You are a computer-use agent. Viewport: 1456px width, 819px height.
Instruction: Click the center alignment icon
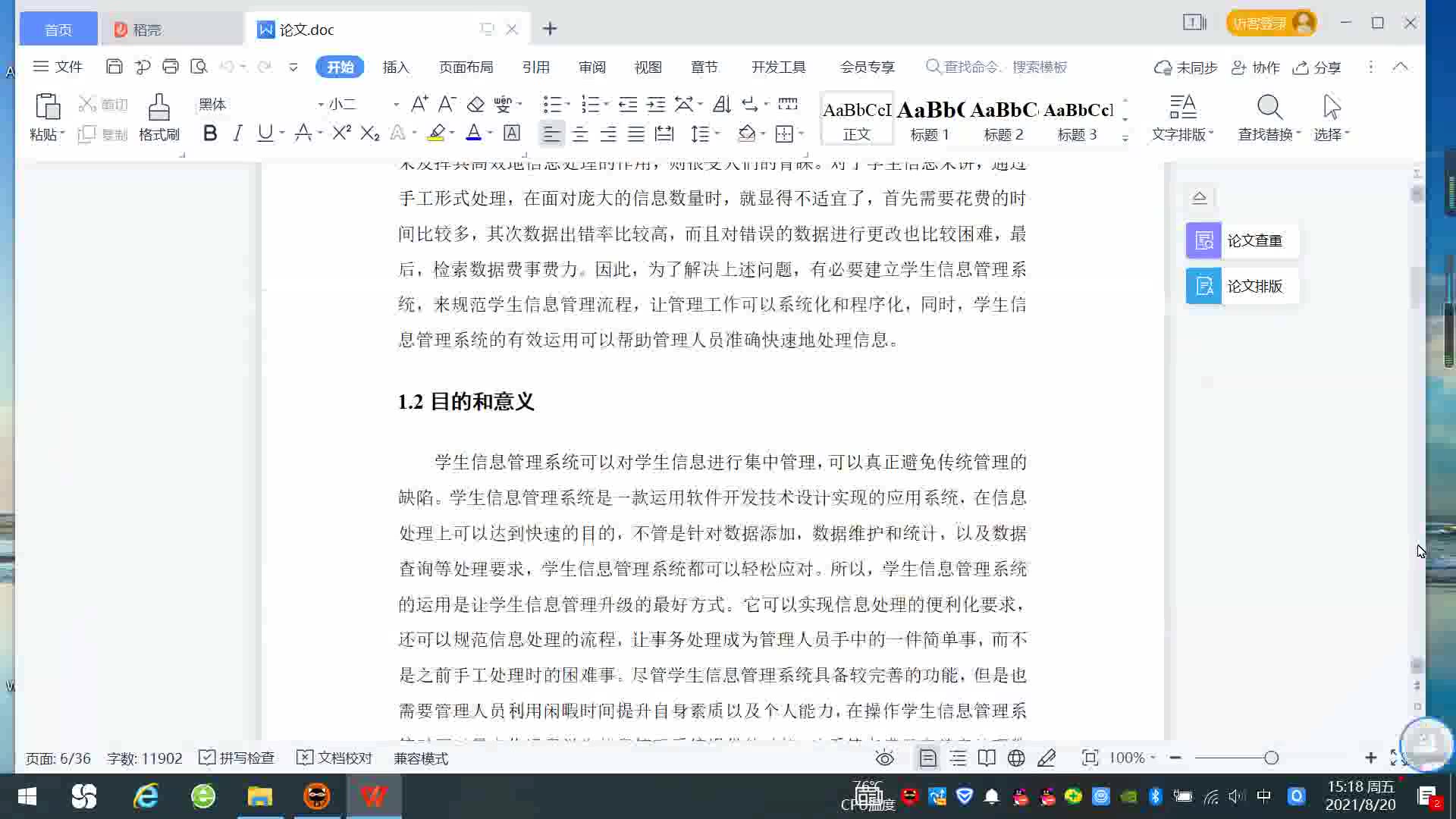(x=580, y=134)
